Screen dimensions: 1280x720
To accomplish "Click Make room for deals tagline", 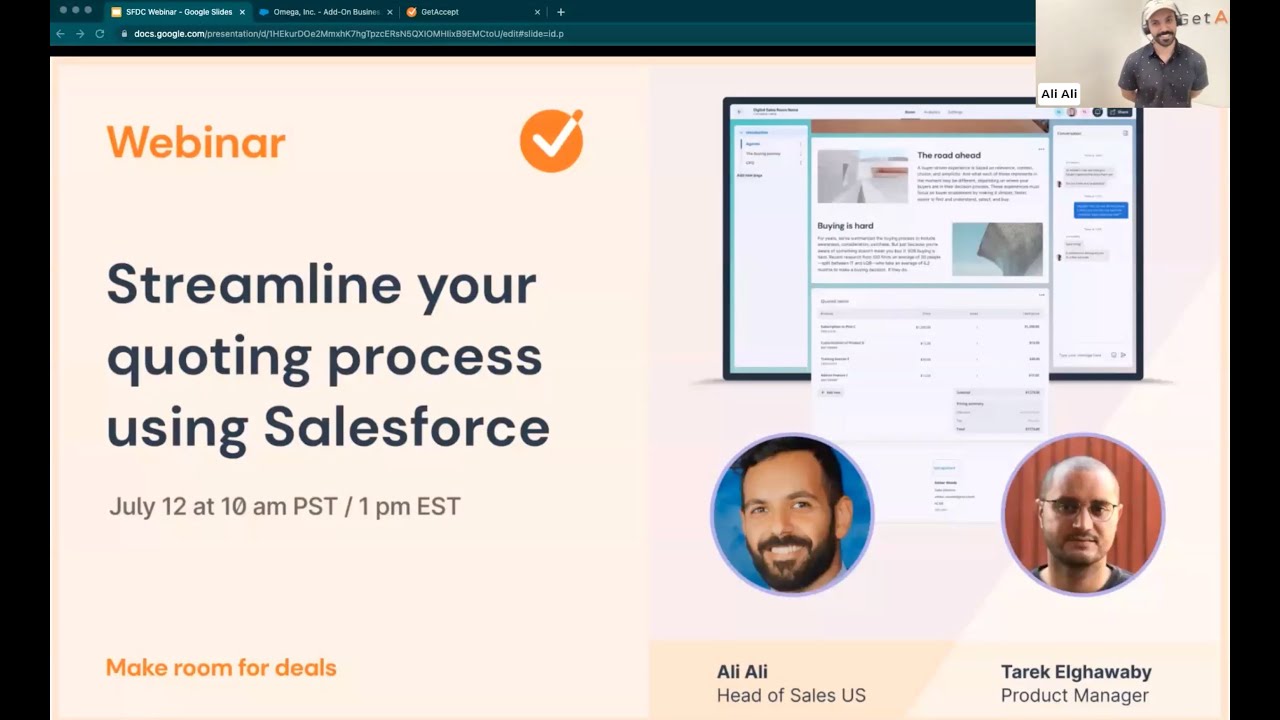I will 221,667.
